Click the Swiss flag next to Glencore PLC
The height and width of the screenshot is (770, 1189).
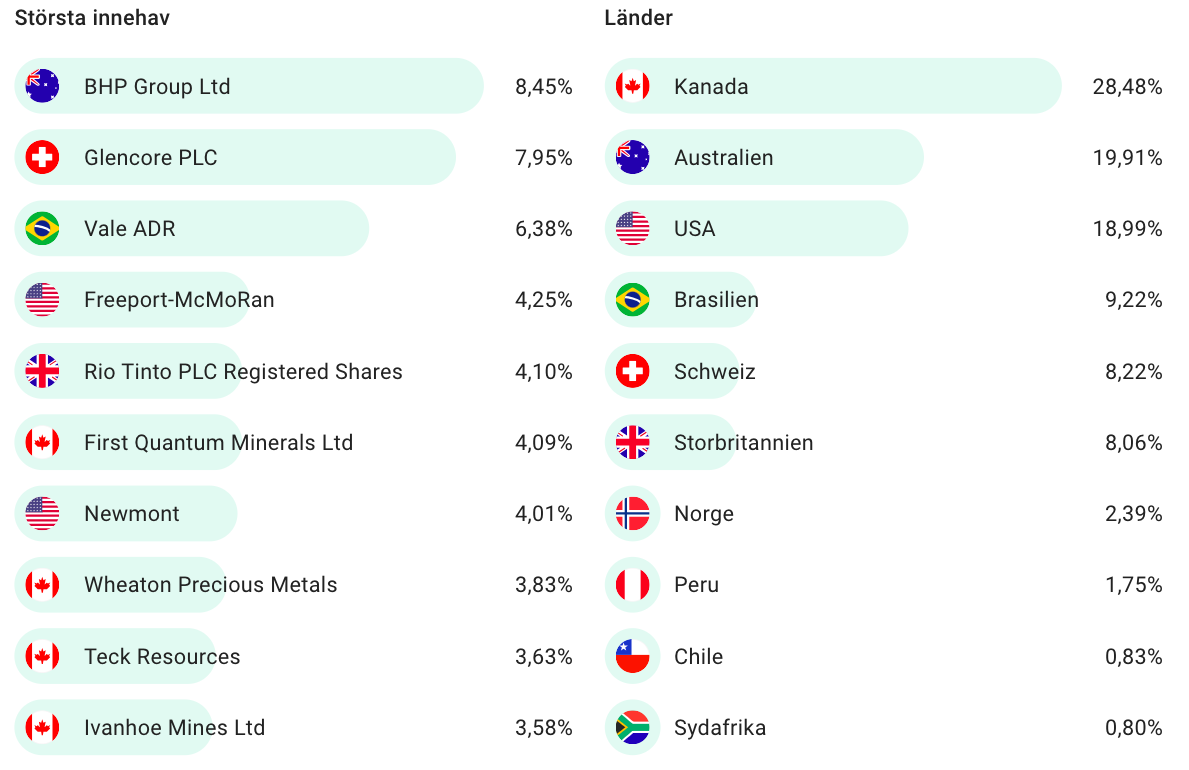(42, 157)
